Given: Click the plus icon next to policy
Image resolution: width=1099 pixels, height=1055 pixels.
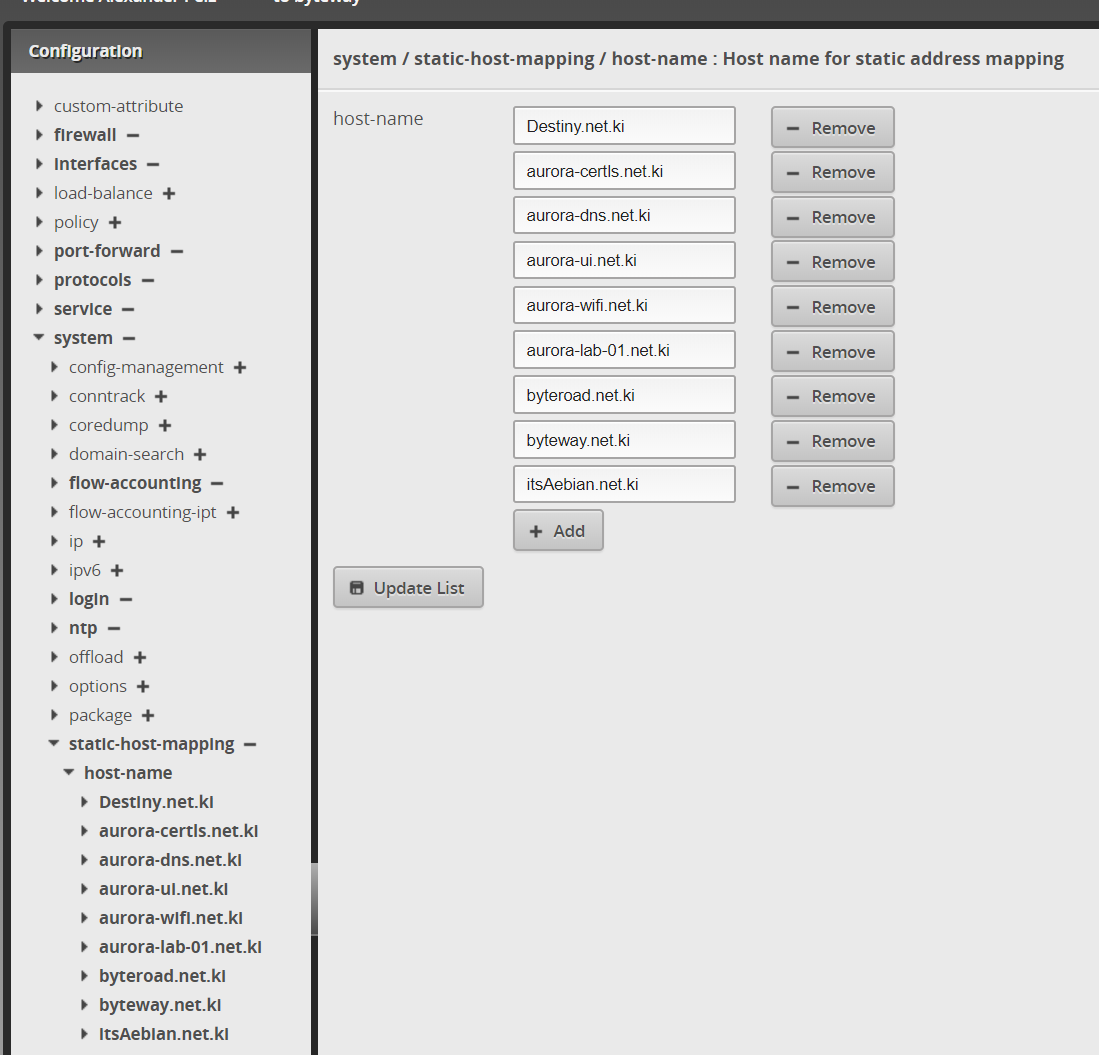Looking at the screenshot, I should 115,222.
